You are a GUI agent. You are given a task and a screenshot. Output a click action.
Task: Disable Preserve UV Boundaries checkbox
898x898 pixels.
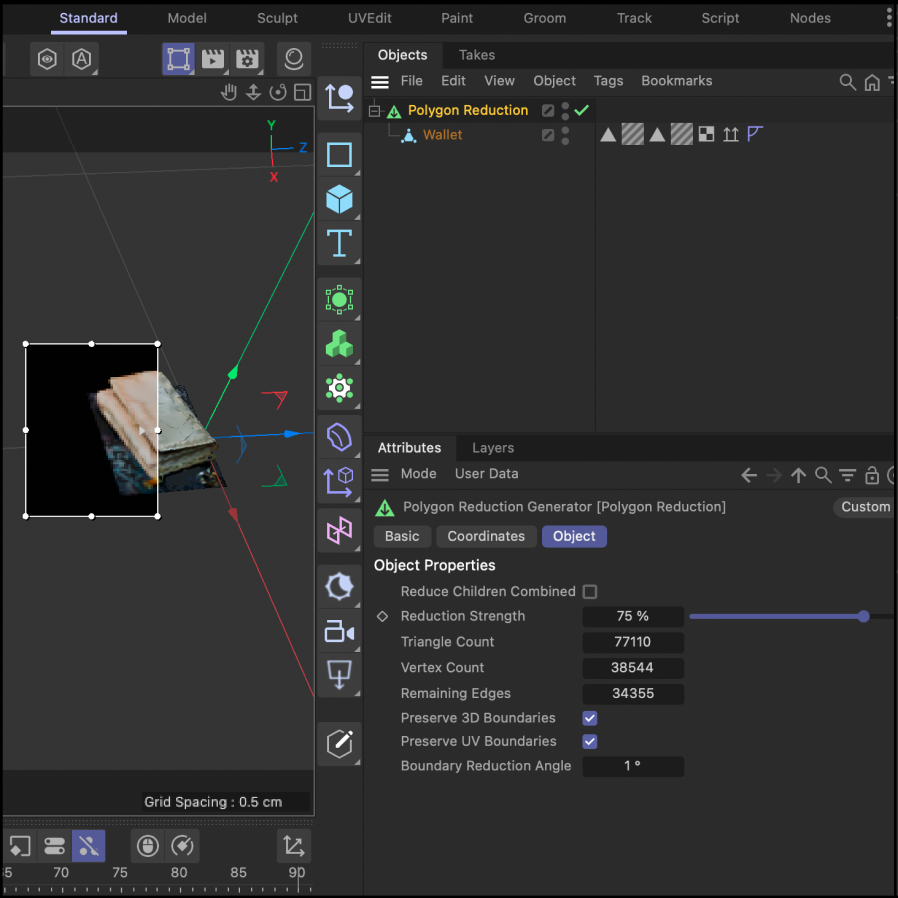pos(590,741)
